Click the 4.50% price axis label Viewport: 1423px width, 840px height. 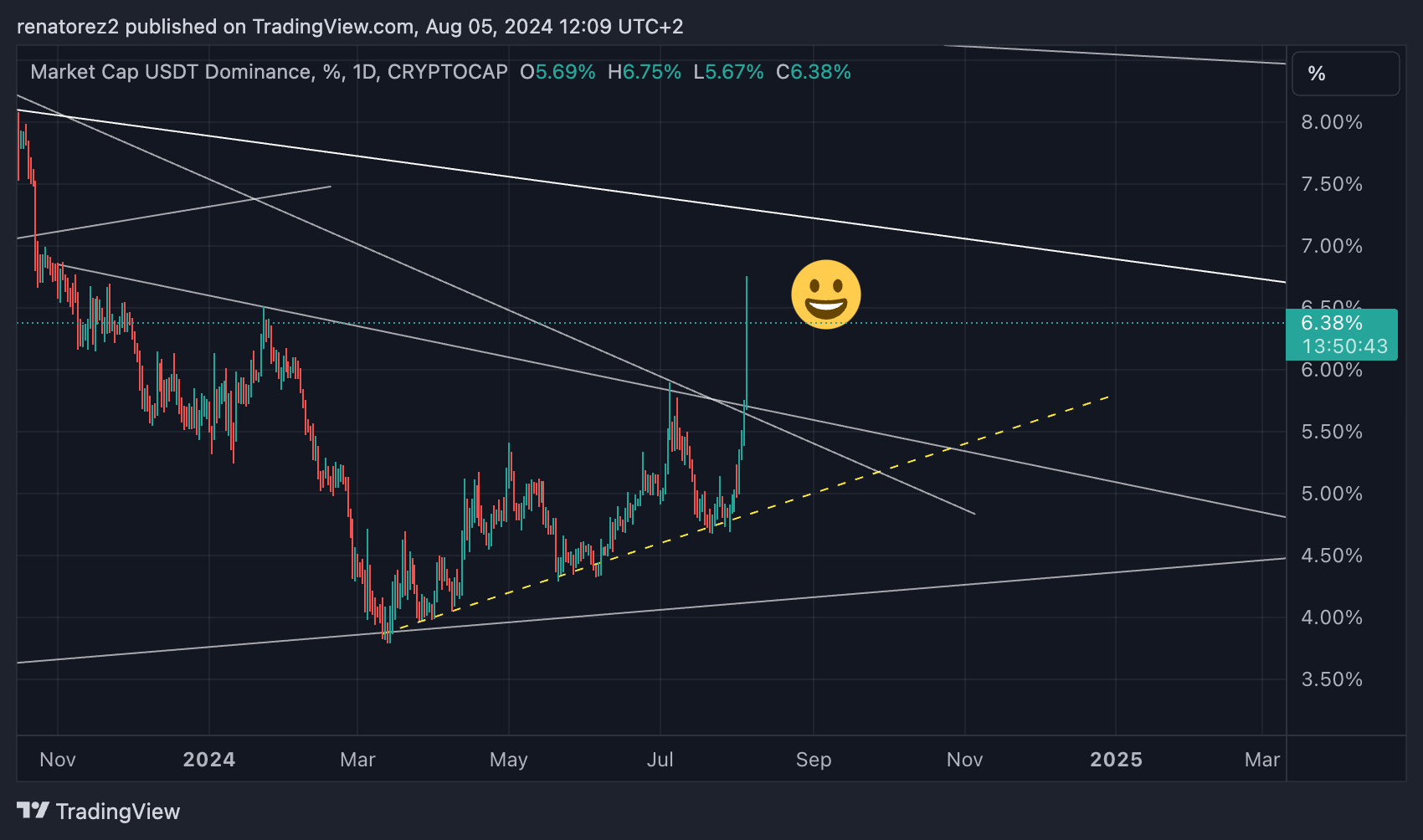[x=1332, y=556]
